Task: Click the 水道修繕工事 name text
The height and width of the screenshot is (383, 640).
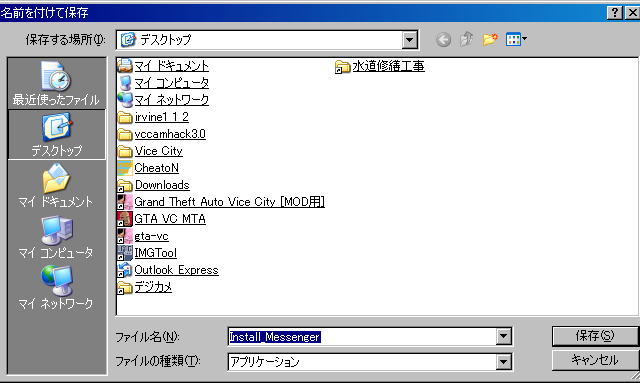Action: click(x=388, y=66)
